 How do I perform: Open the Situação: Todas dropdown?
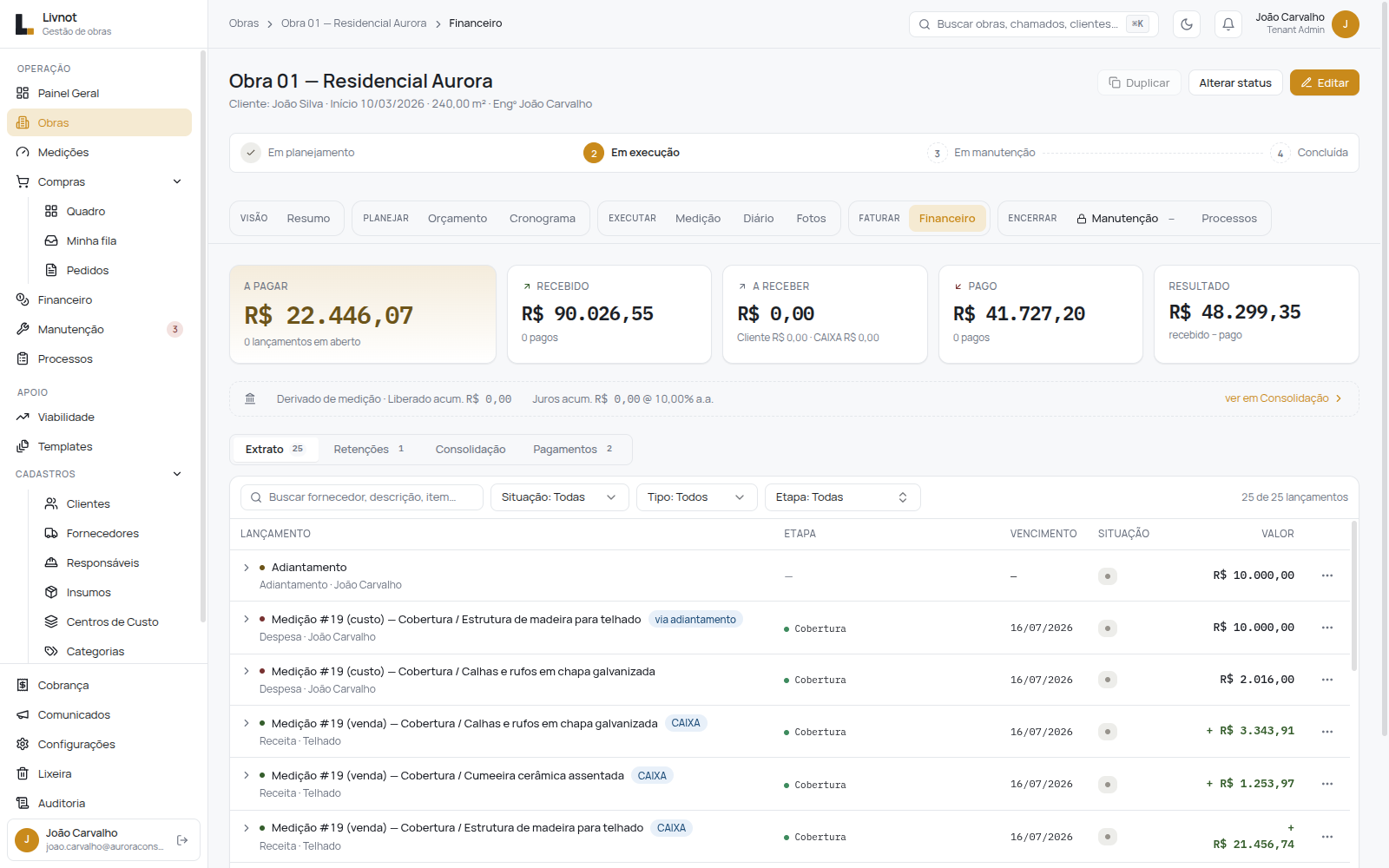click(x=559, y=497)
